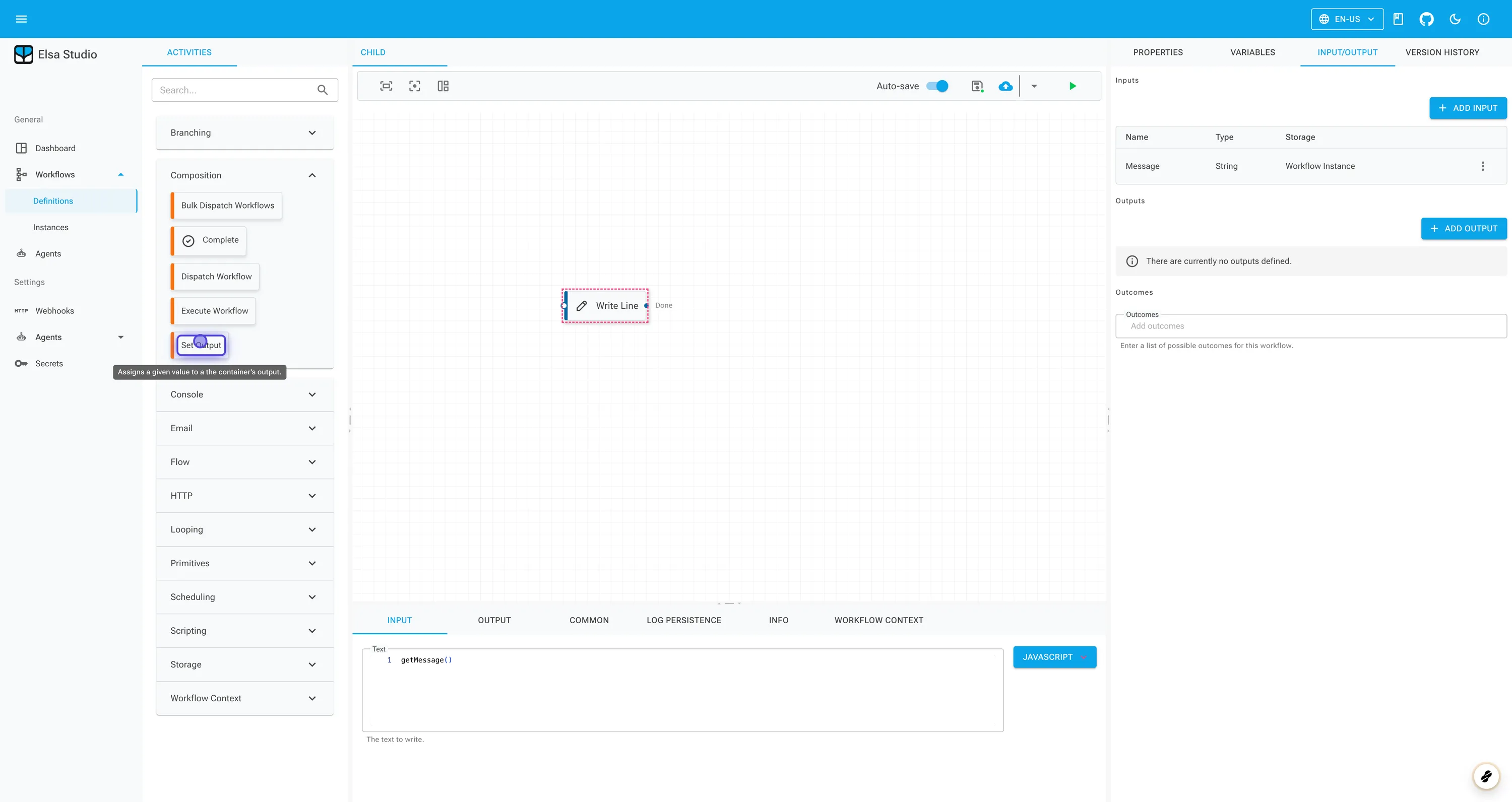The width and height of the screenshot is (1512, 802).
Task: Open the hamburger navigation menu
Action: click(21, 19)
